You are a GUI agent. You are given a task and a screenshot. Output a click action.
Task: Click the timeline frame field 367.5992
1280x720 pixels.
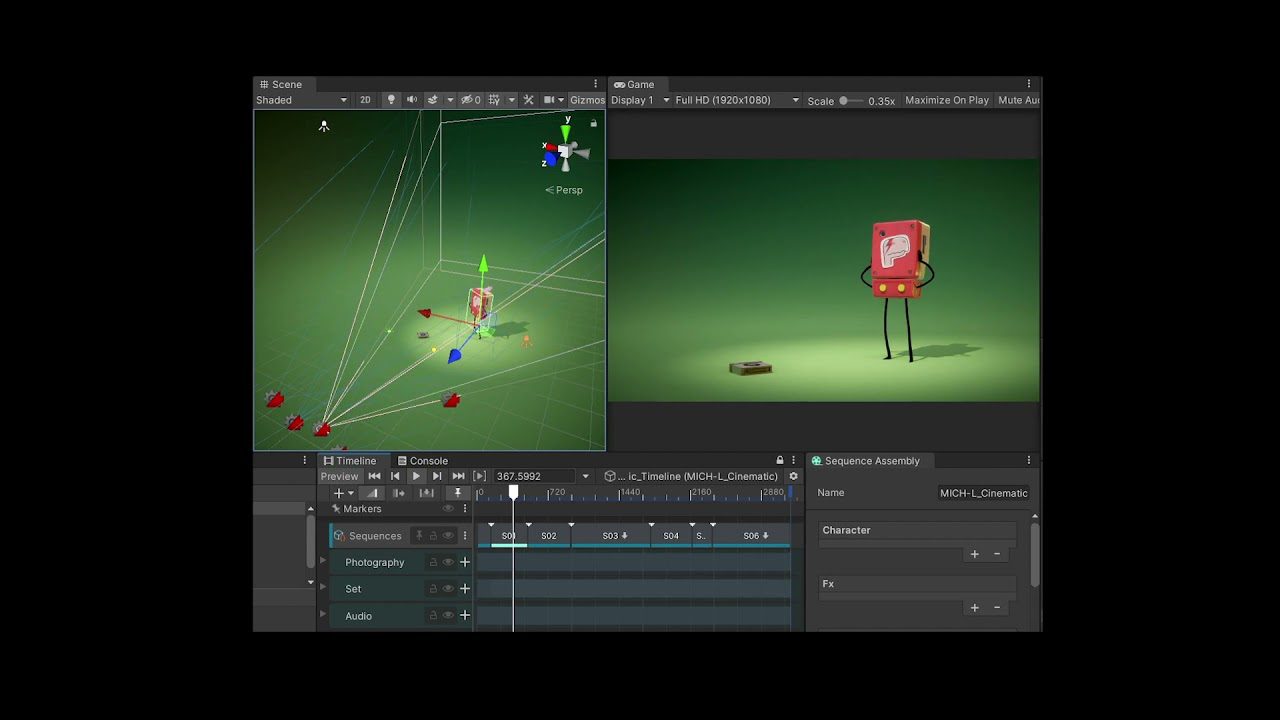[535, 476]
